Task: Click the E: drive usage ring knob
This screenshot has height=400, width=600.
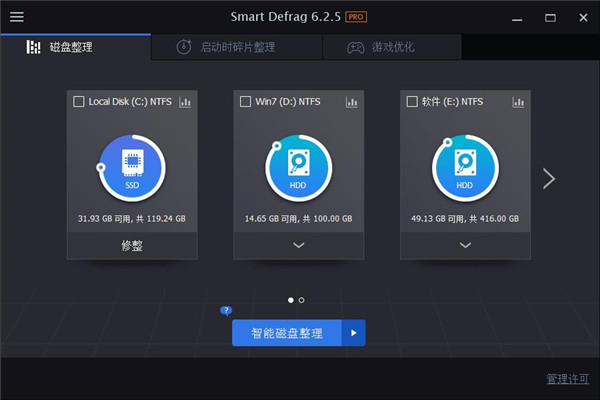Action: [x=447, y=142]
